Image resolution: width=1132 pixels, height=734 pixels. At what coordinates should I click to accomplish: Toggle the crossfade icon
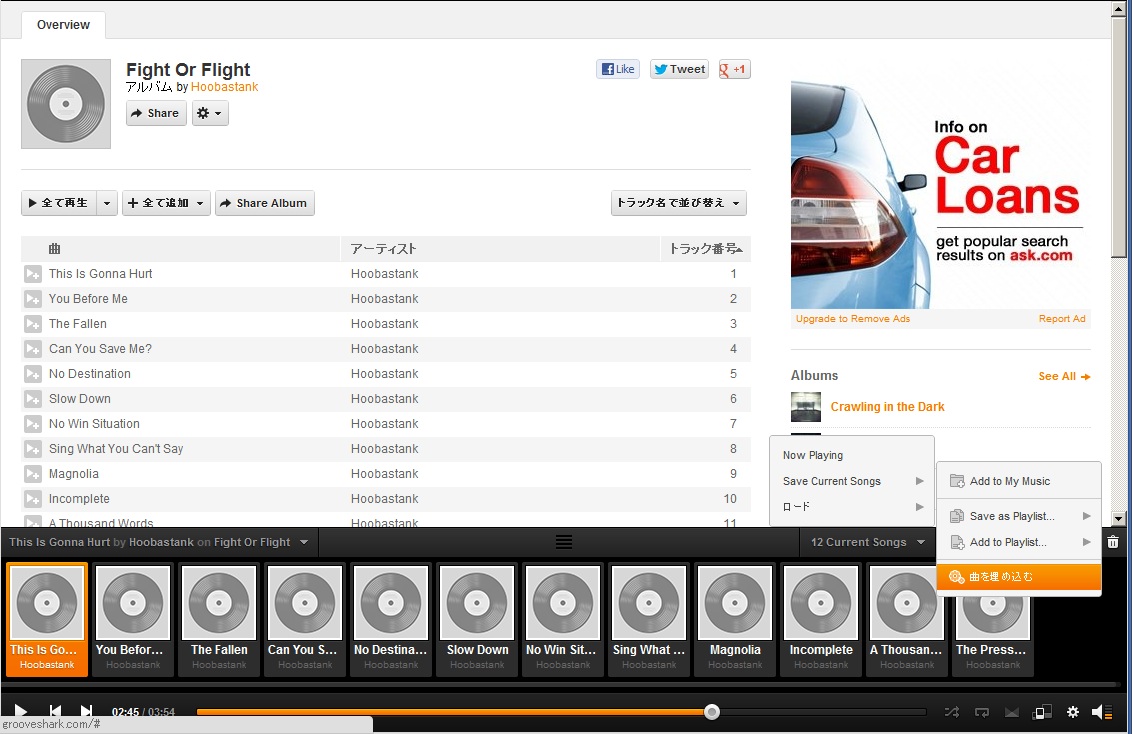(x=1012, y=712)
